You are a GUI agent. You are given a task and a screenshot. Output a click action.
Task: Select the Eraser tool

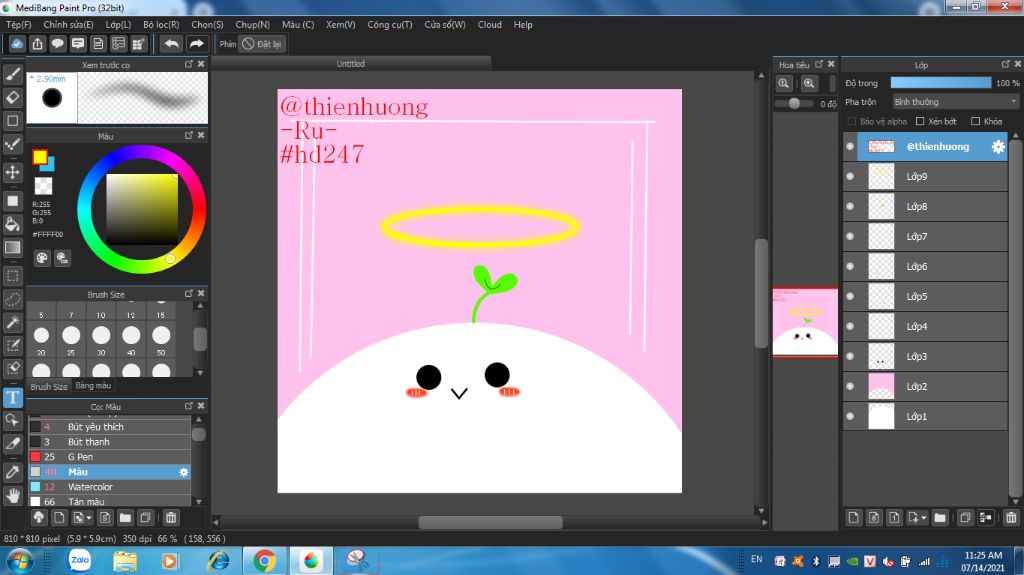(x=13, y=97)
